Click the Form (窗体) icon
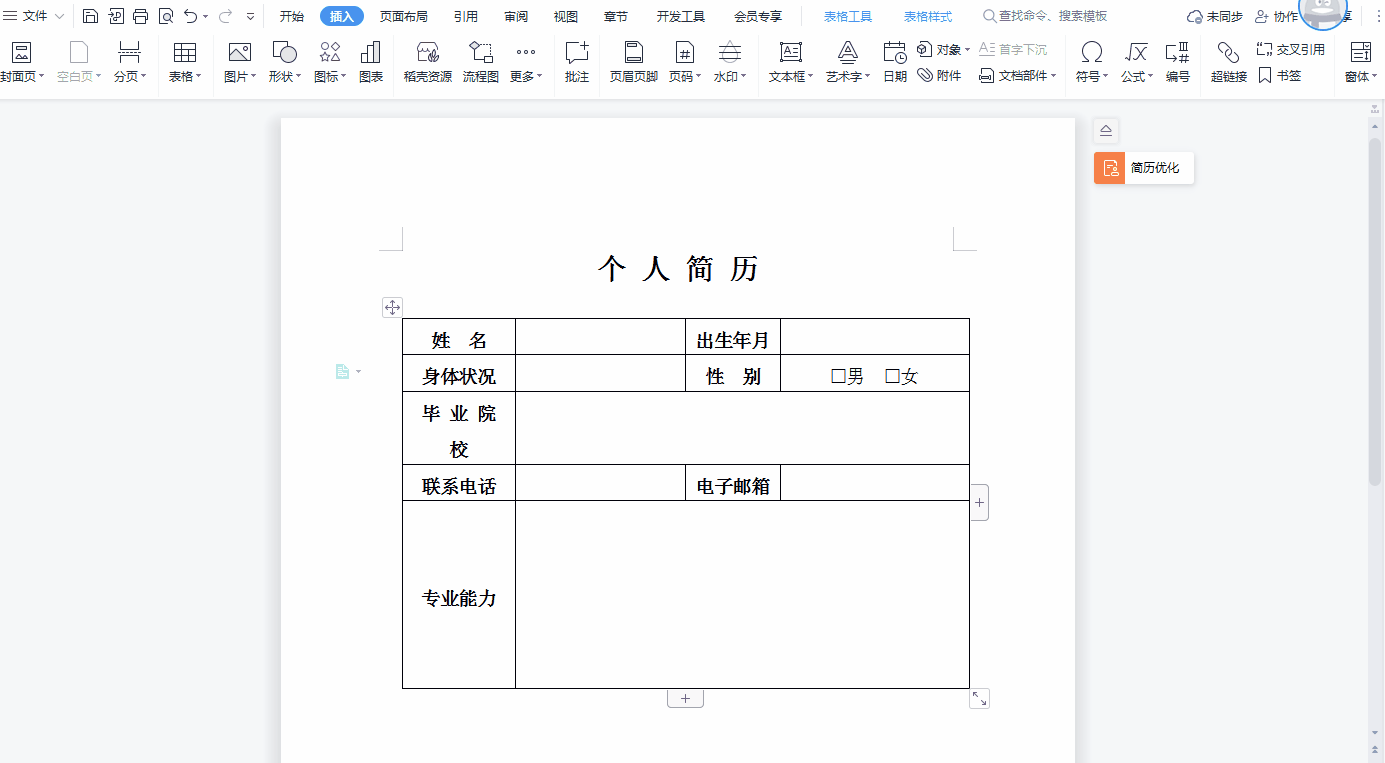This screenshot has width=1385, height=763. [x=1360, y=53]
